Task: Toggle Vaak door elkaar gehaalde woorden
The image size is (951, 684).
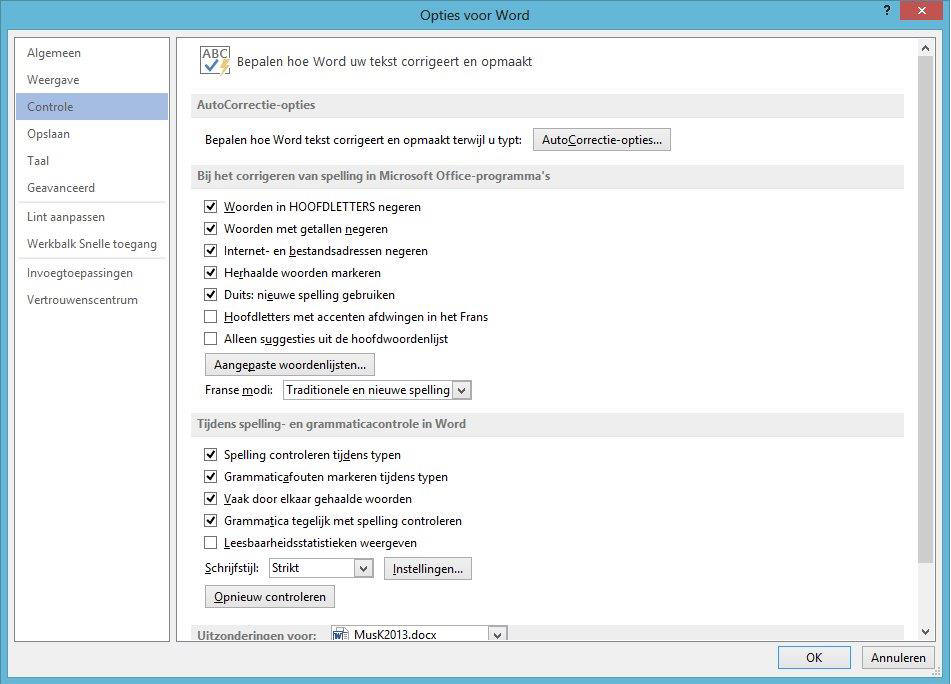Action: (x=210, y=498)
